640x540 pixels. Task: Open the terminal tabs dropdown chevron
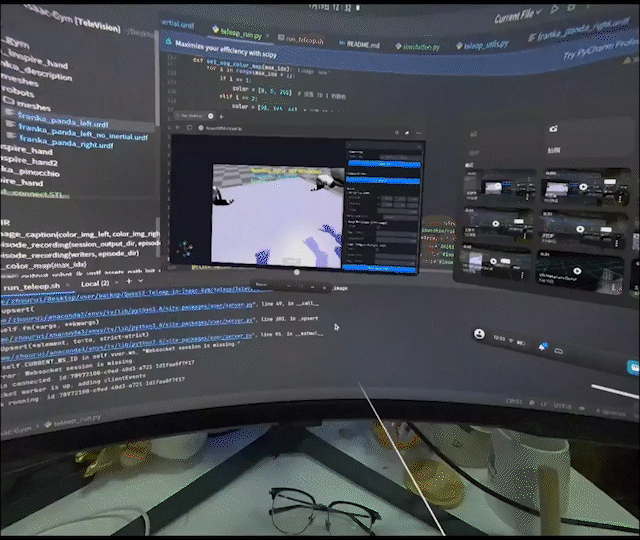click(140, 280)
